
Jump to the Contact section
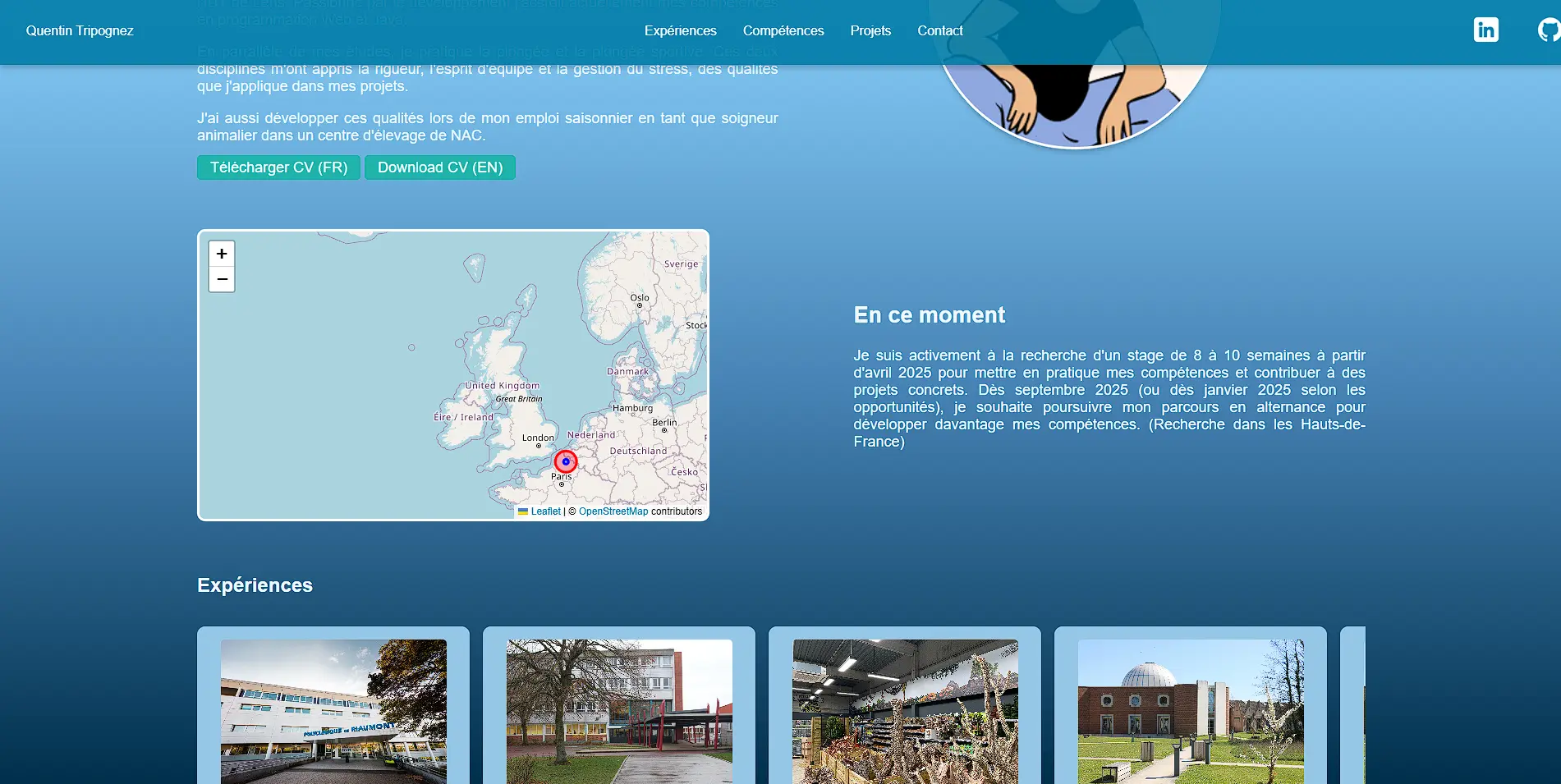[x=939, y=30]
